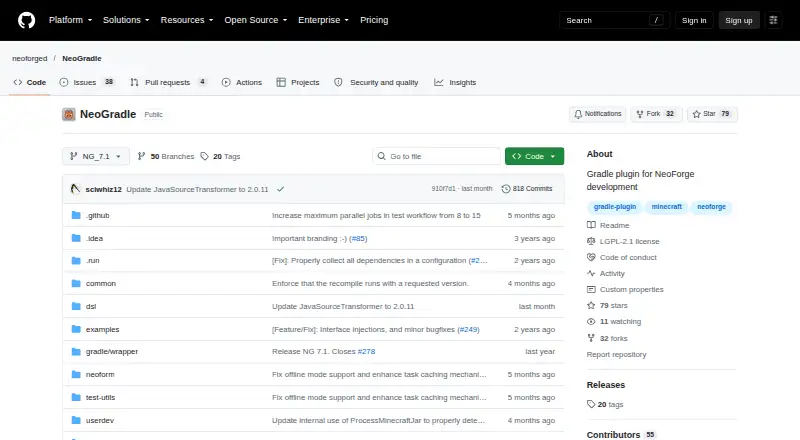Click the header Search field
The width and height of the screenshot is (800, 440).
(614, 20)
